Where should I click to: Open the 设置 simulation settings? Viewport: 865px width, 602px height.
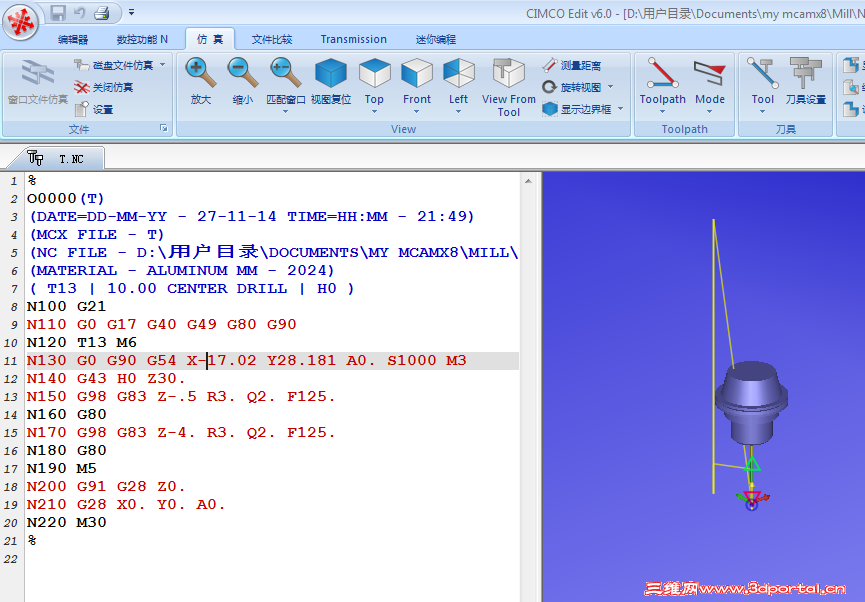pos(94,109)
